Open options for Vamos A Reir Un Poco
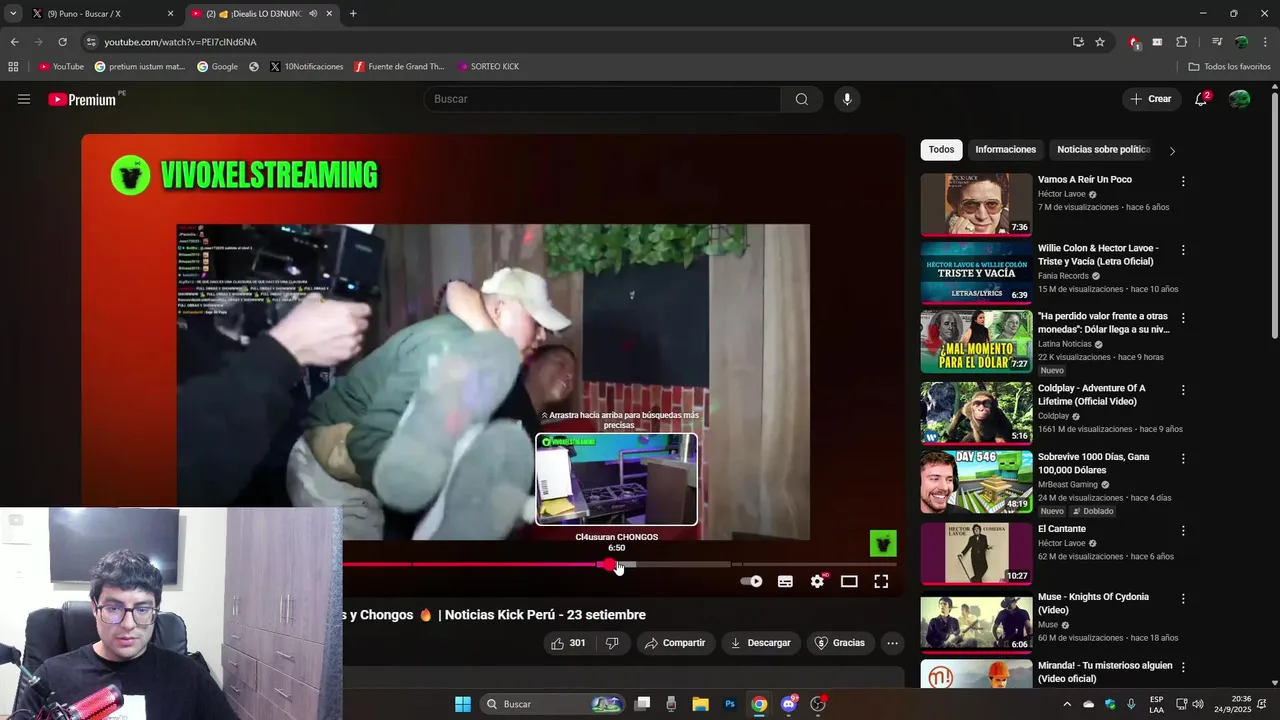1280x720 pixels. 1183,182
